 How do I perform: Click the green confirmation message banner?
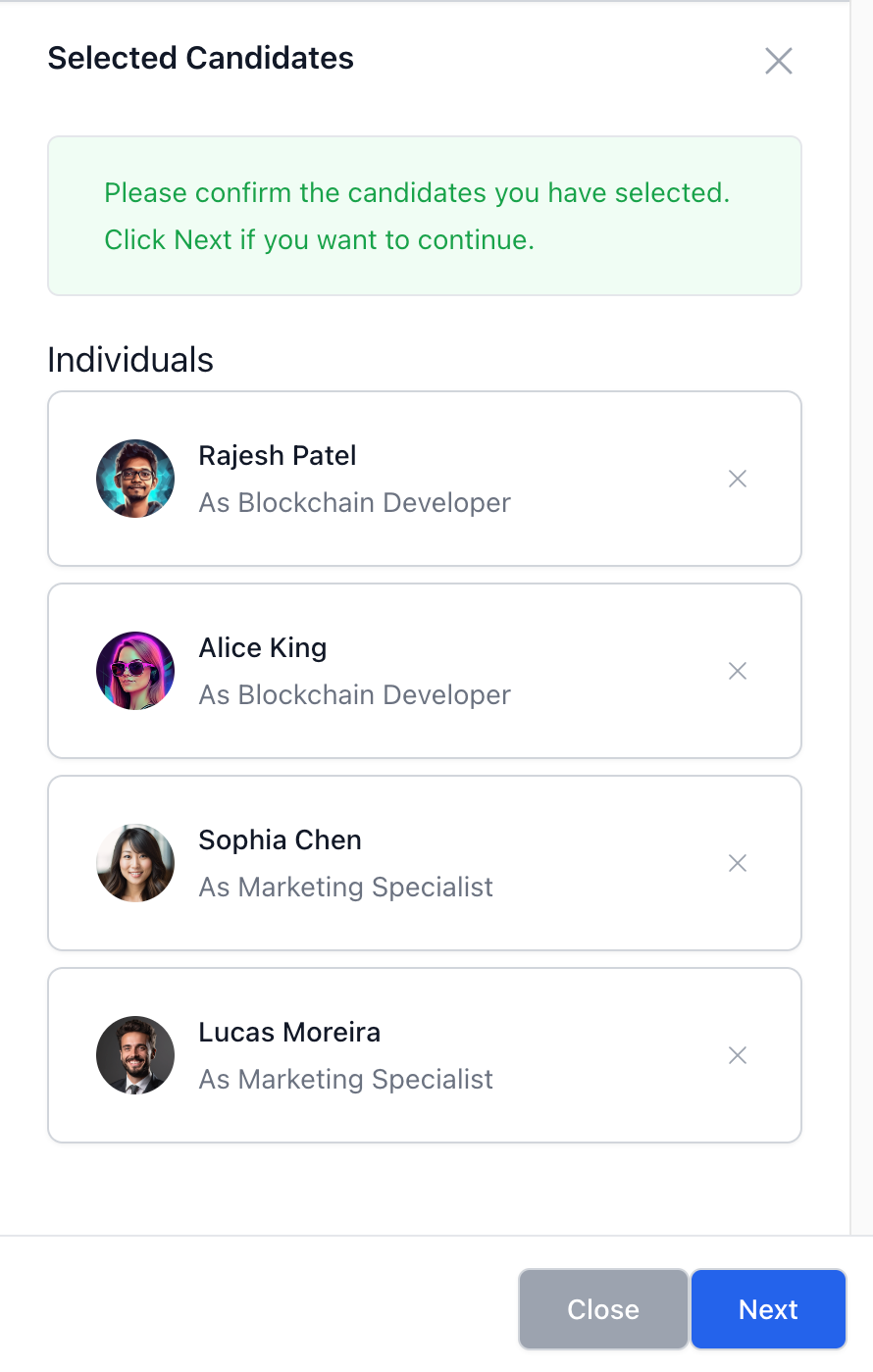(x=424, y=216)
